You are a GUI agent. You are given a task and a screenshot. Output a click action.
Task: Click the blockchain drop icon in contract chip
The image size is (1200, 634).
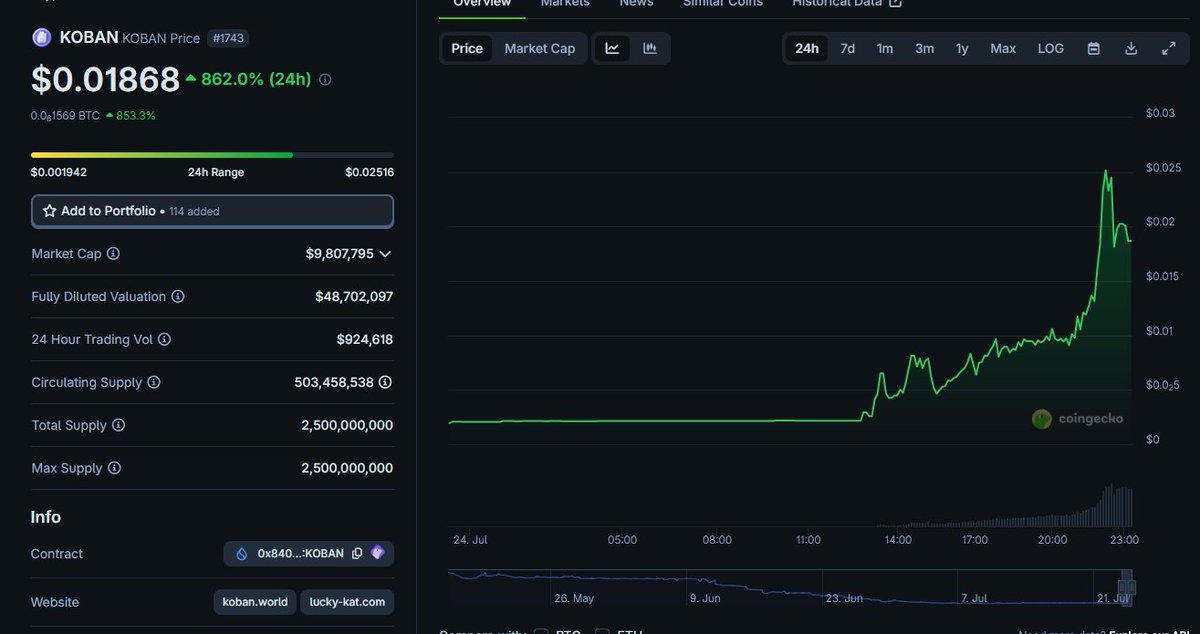(x=242, y=553)
